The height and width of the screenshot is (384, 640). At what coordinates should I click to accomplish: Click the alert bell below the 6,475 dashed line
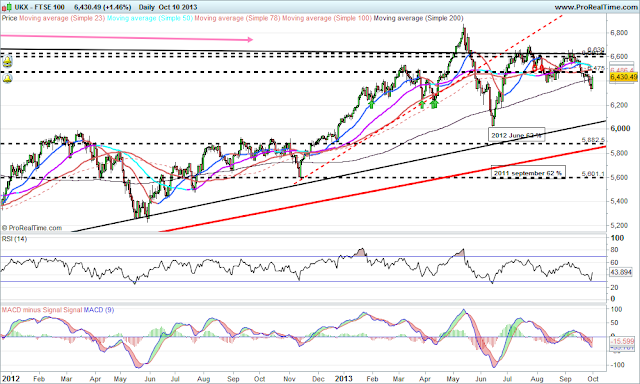(7, 79)
